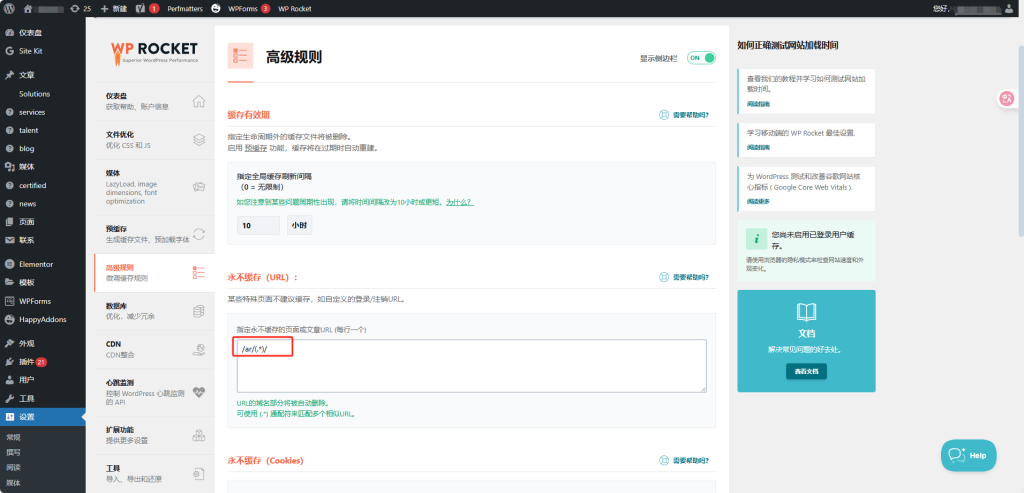
Task: Open 常规 settings submenu
Action: pyautogui.click(x=14, y=437)
